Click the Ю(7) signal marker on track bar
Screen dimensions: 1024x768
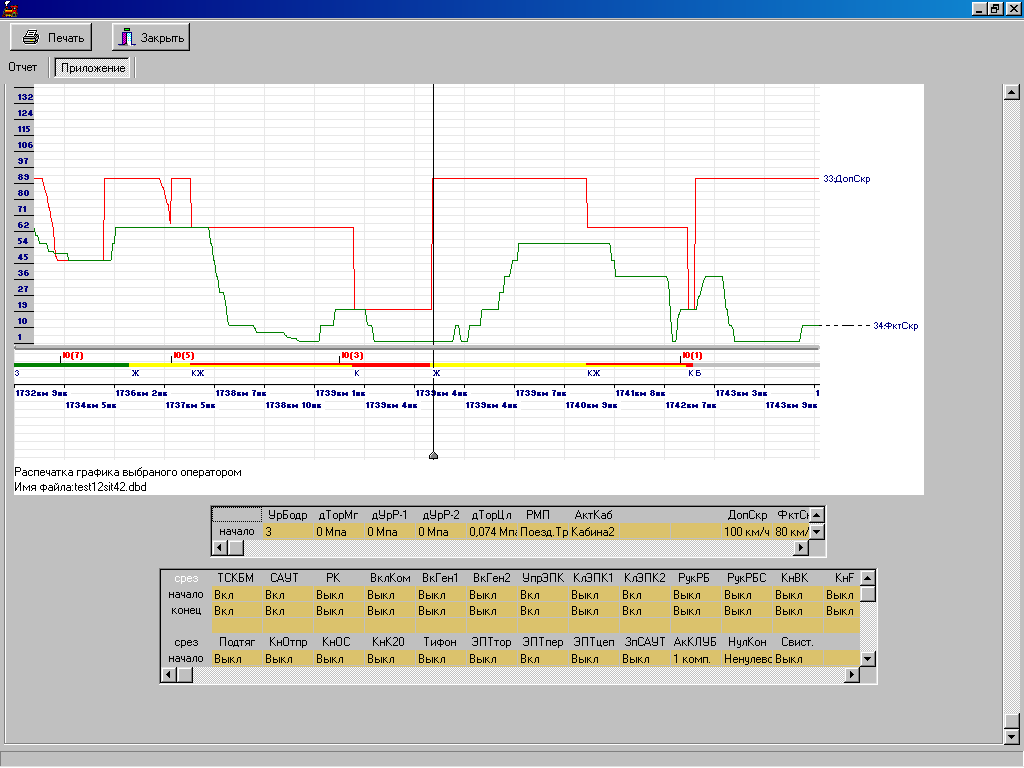(72, 356)
